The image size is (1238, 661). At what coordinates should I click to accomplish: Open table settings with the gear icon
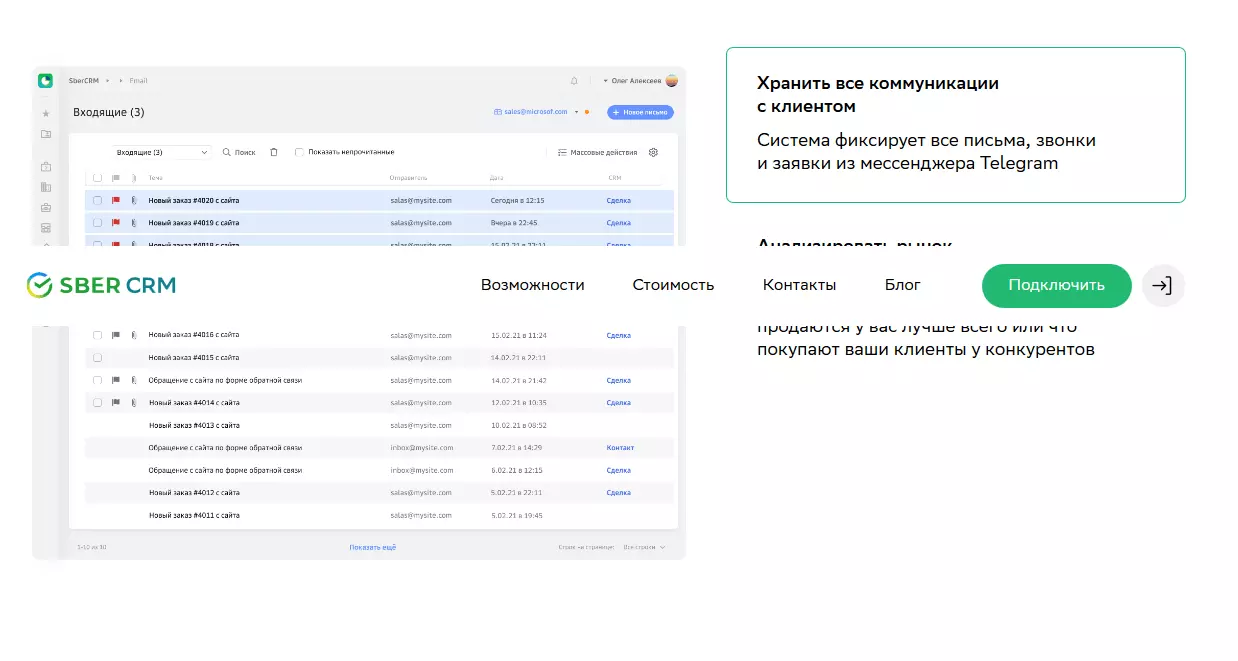click(x=653, y=152)
